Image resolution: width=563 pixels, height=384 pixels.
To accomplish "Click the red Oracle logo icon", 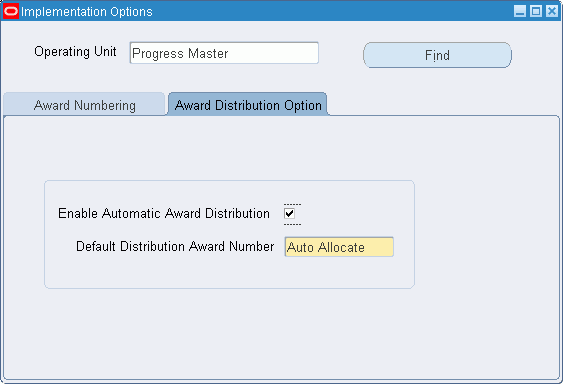I will [x=11, y=11].
